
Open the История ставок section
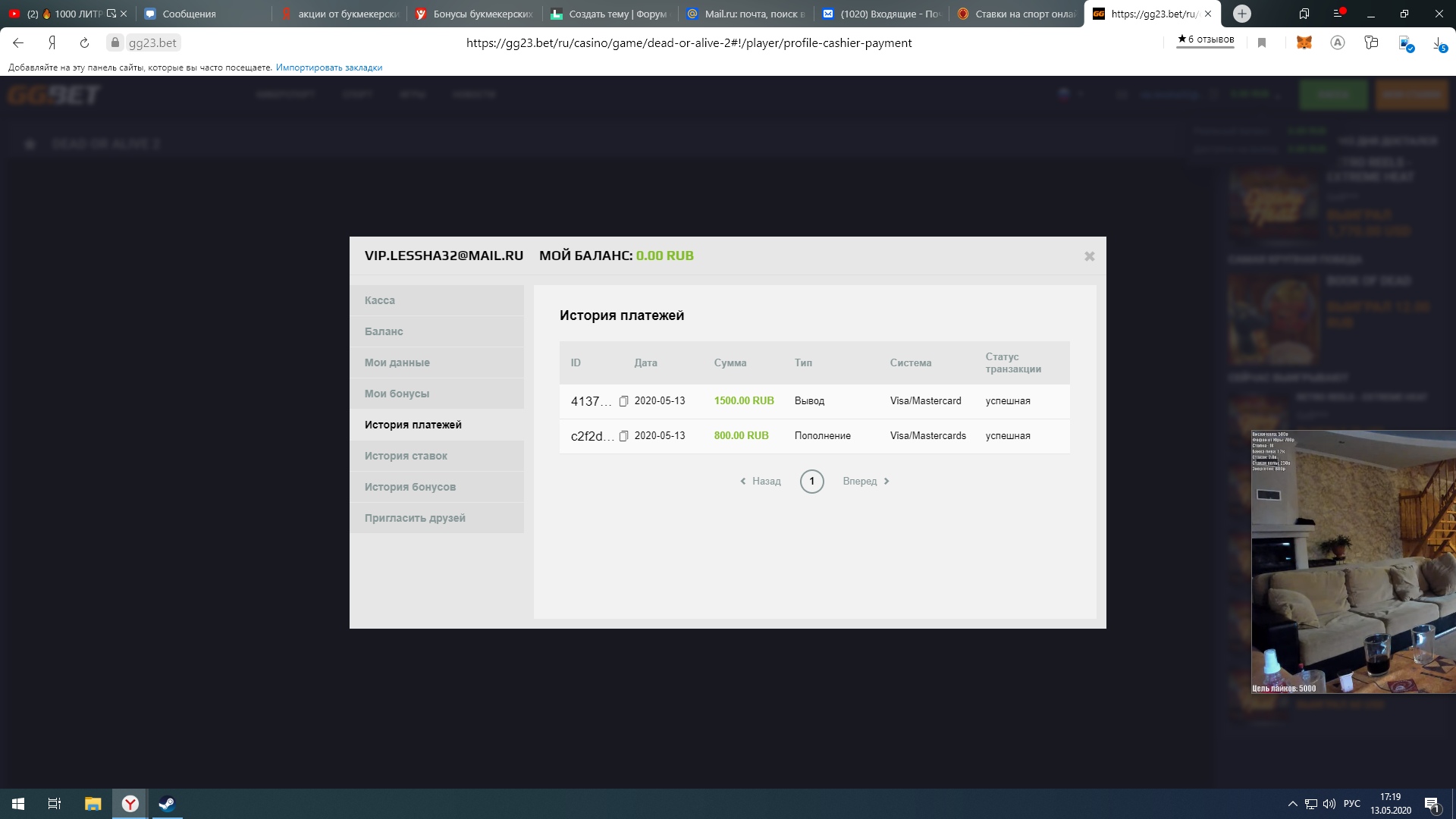[406, 456]
